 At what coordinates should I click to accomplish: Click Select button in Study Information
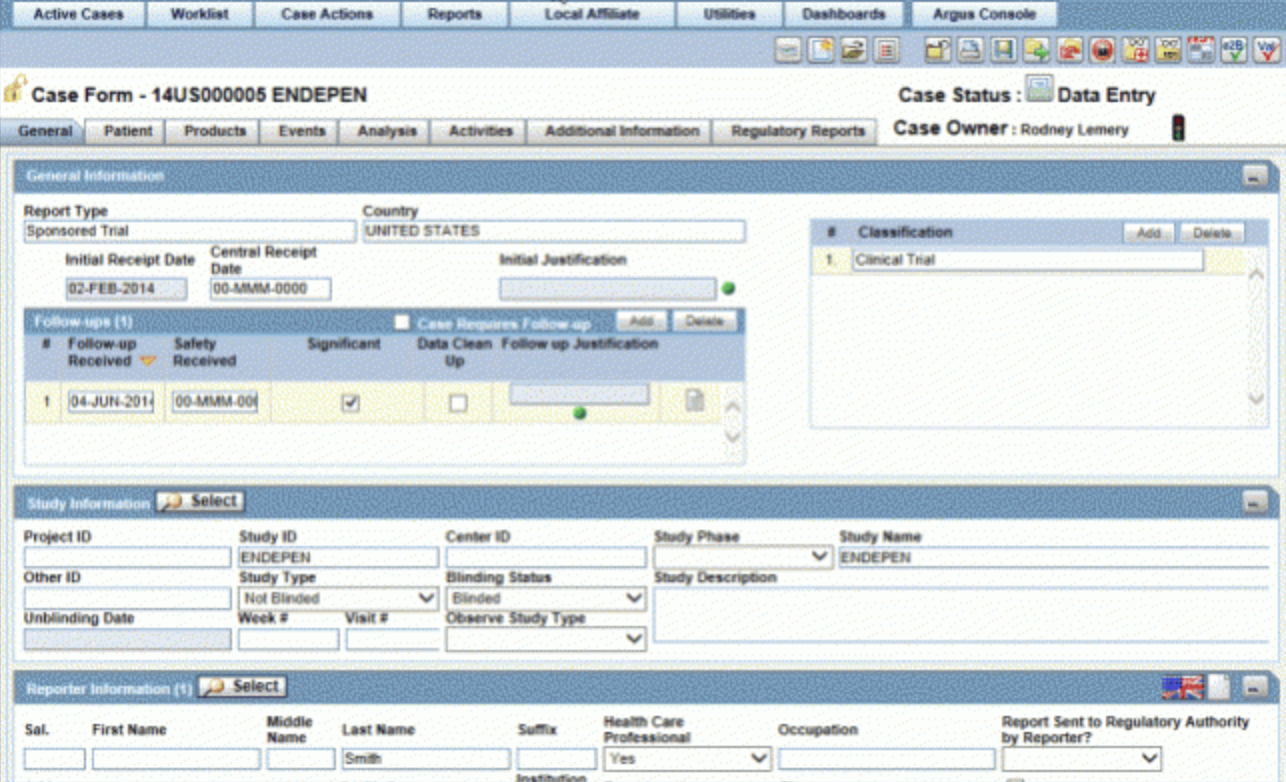click(201, 501)
